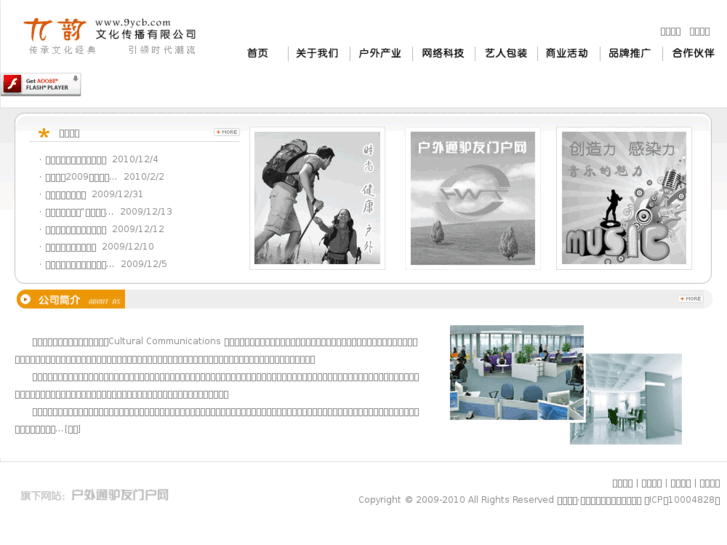The height and width of the screenshot is (545, 727).
Task: Click the open-plan office photo
Action: (x=517, y=372)
